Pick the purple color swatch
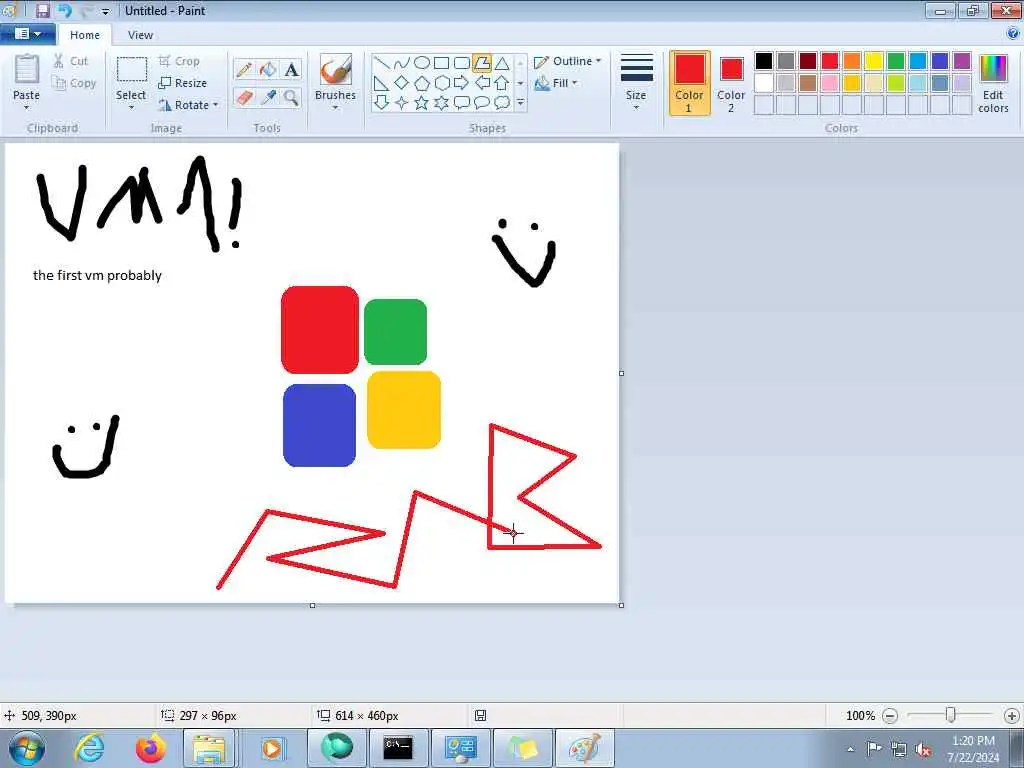The image size is (1024, 768). pyautogui.click(x=962, y=61)
